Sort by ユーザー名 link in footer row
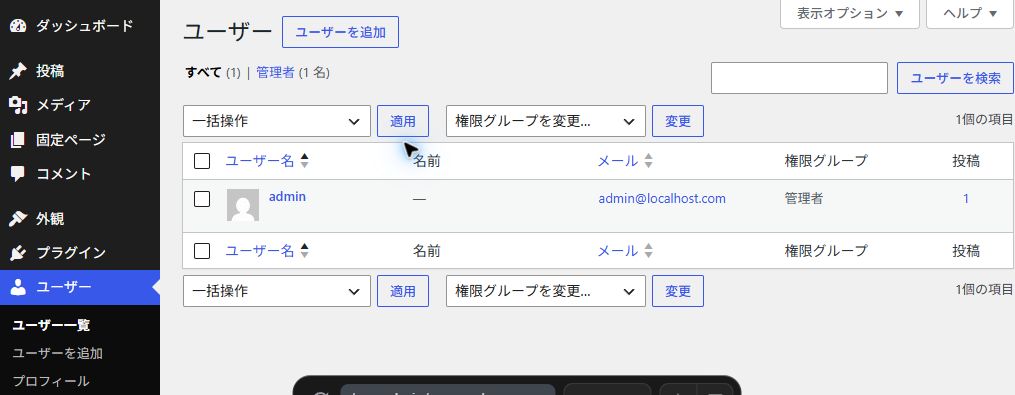The width and height of the screenshot is (1015, 395). coord(260,251)
